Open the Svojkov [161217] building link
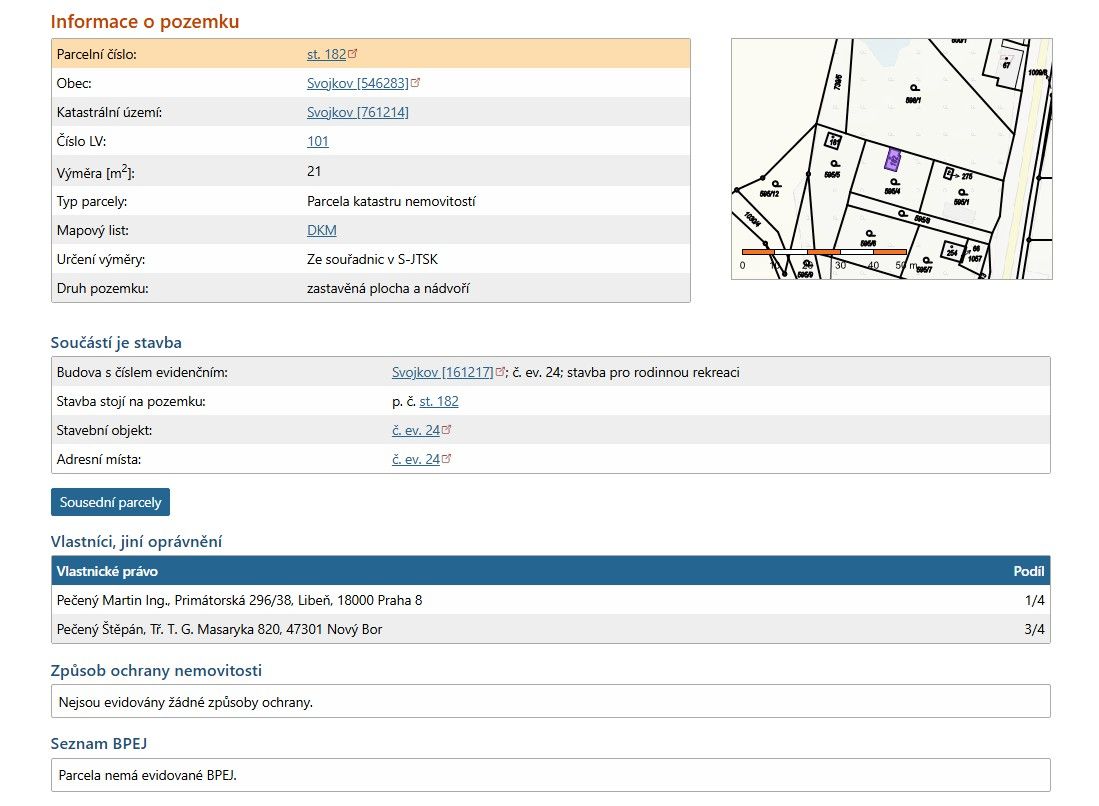This screenshot has width=1099, height=806. (x=442, y=372)
